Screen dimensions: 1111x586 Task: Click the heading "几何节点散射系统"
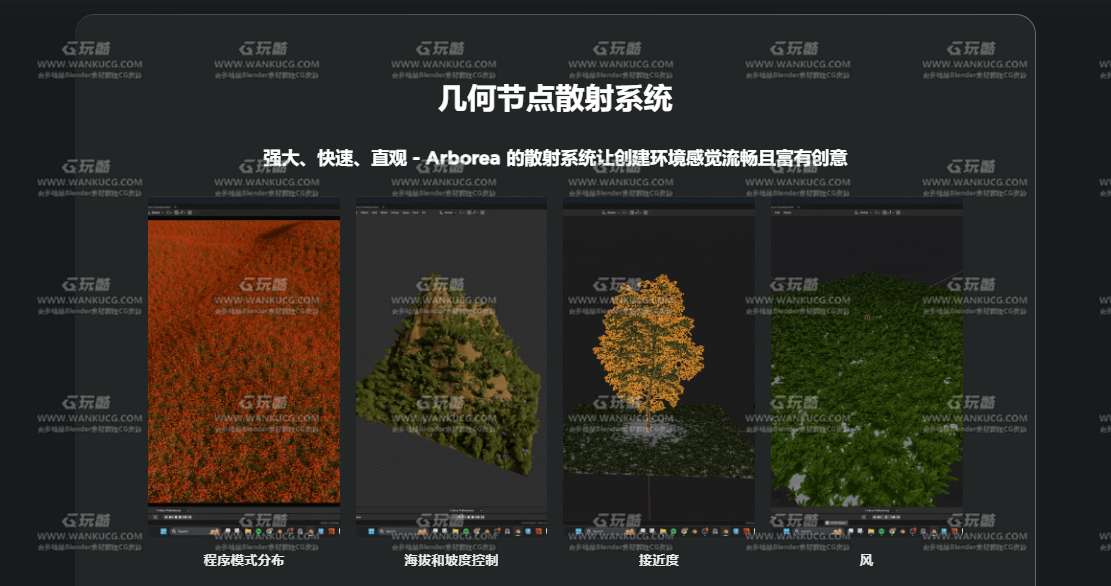point(556,98)
